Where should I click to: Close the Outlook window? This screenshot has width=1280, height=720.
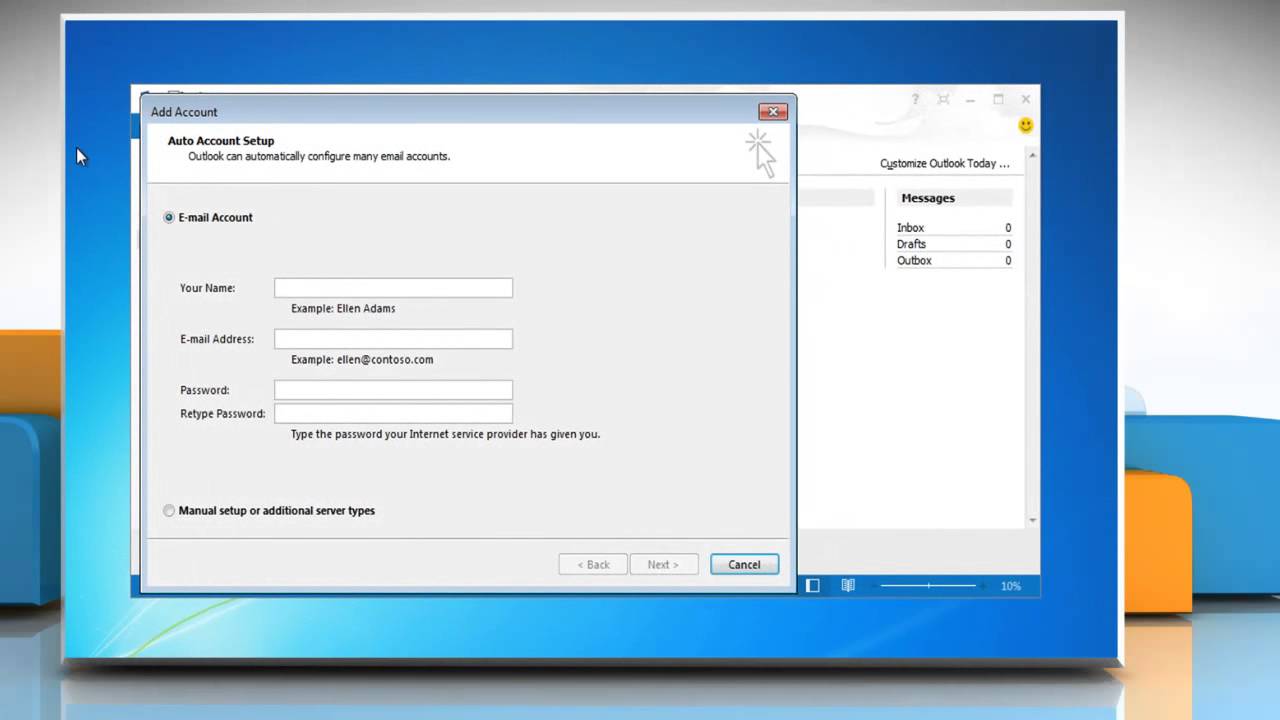tap(1025, 99)
